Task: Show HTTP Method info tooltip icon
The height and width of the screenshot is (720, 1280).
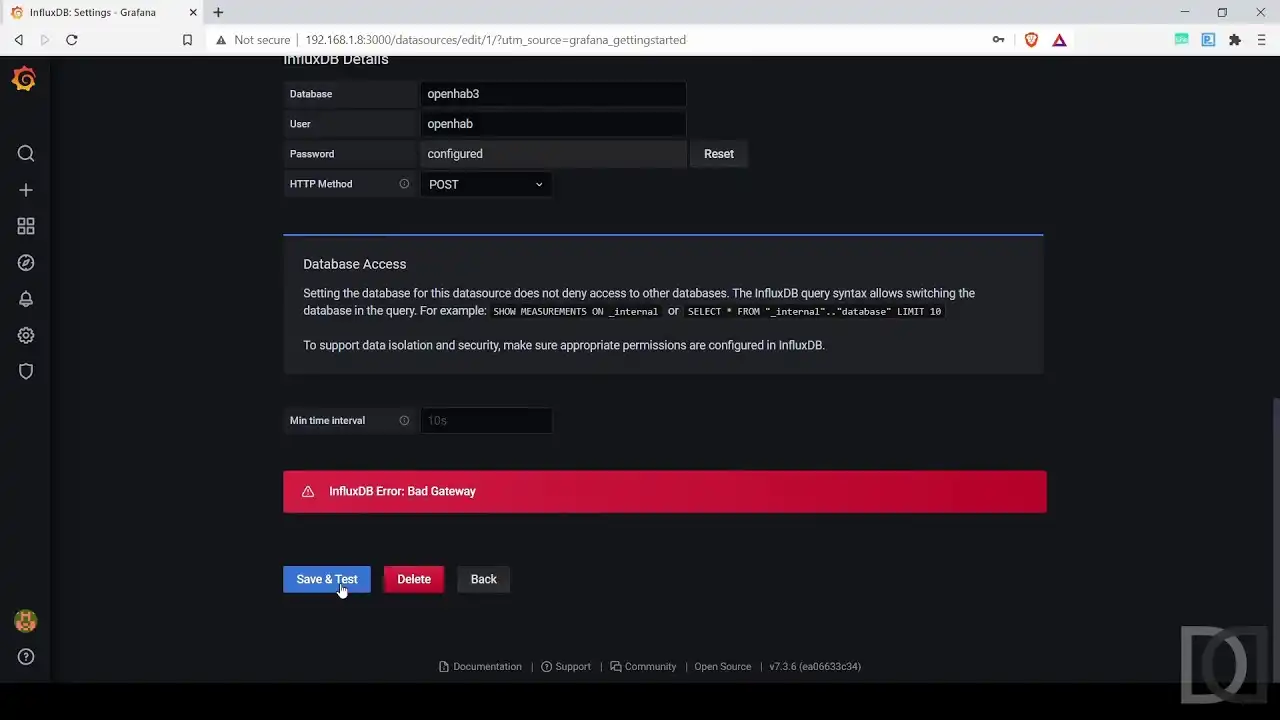Action: [x=404, y=184]
